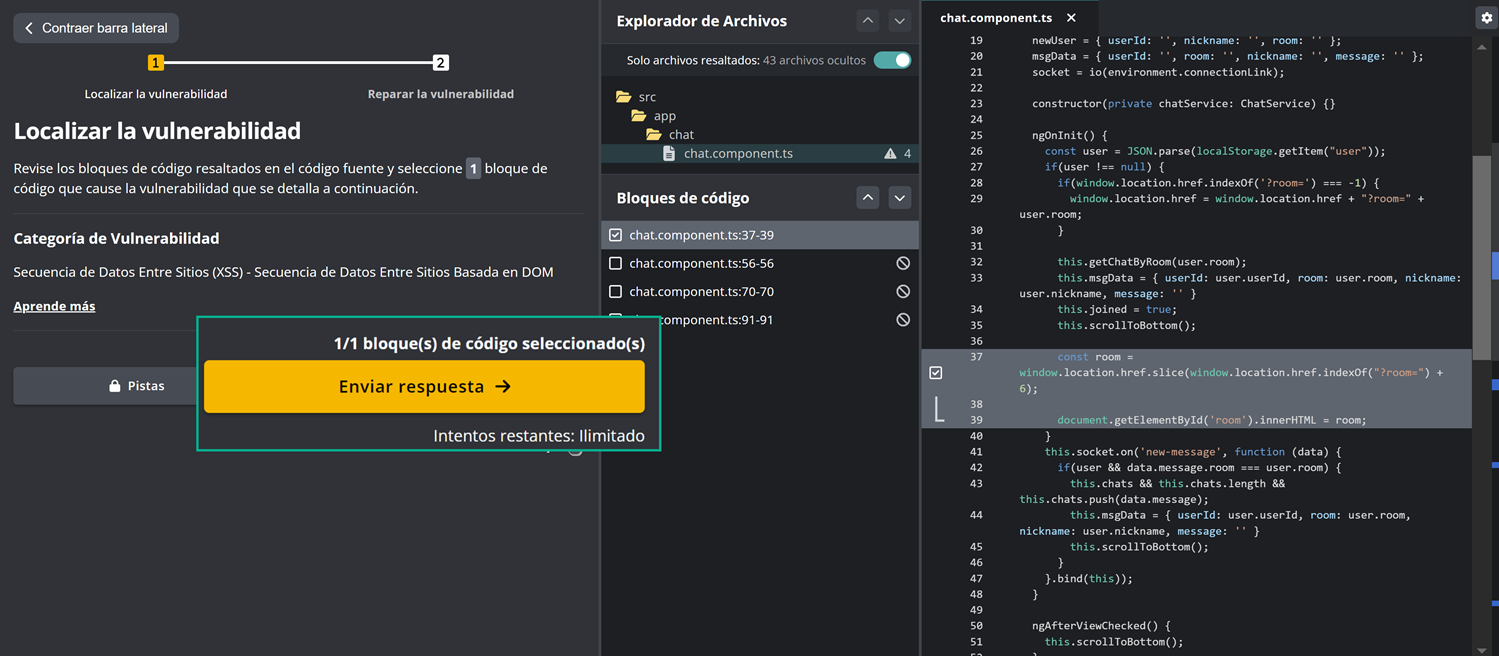Expand Bloques de código with down chevron
This screenshot has height=656, width=1499.
pos(899,198)
